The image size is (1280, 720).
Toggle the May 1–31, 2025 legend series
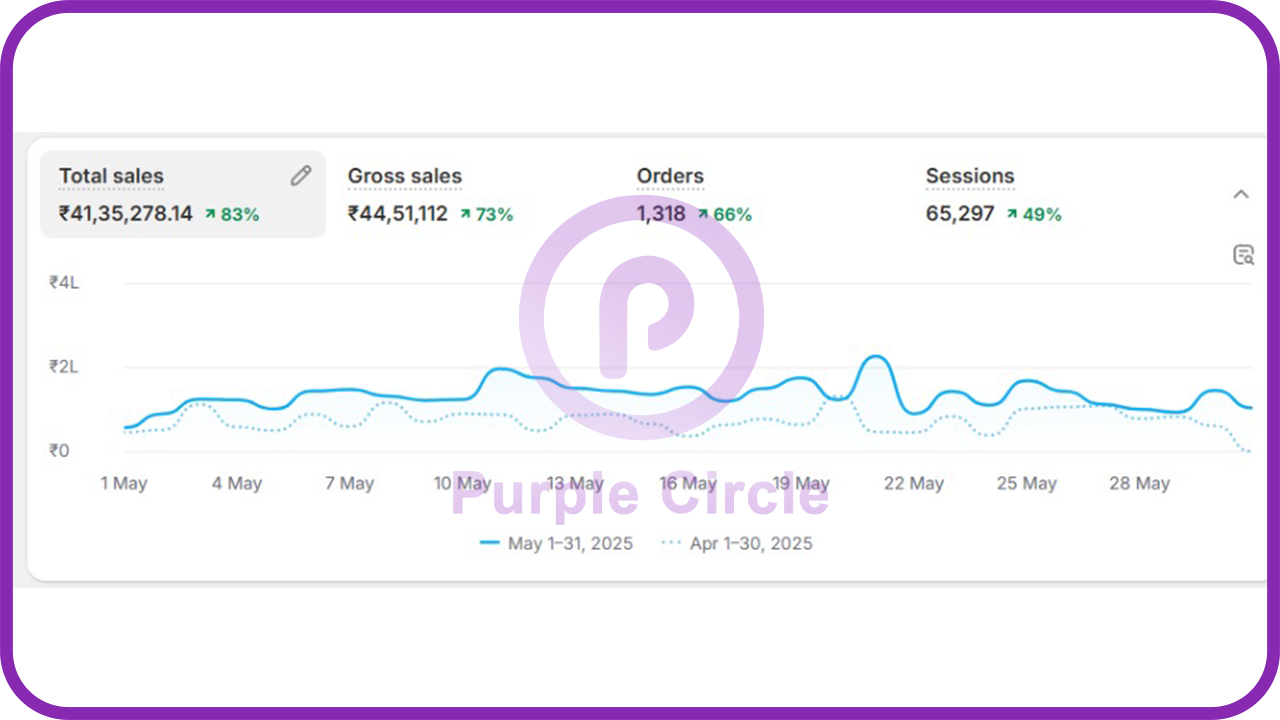click(557, 544)
